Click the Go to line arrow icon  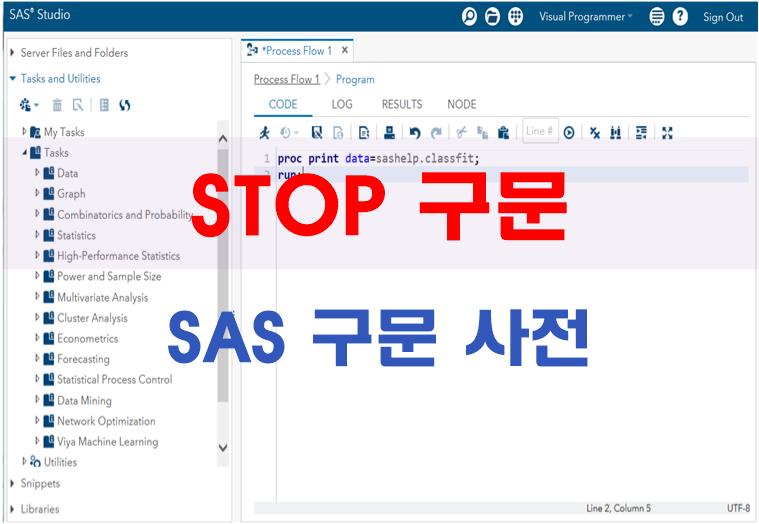pos(569,132)
